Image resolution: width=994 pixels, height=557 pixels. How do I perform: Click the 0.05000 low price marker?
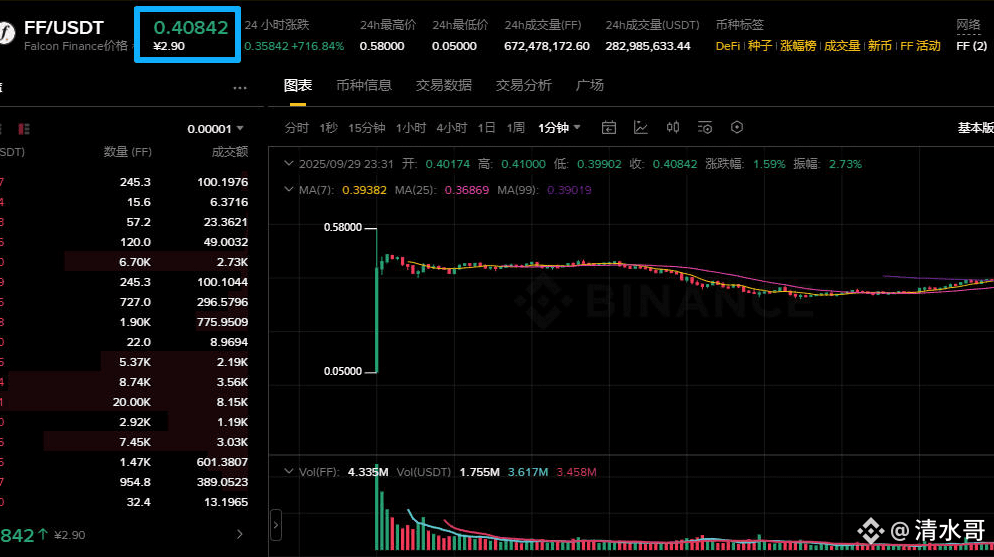[342, 371]
